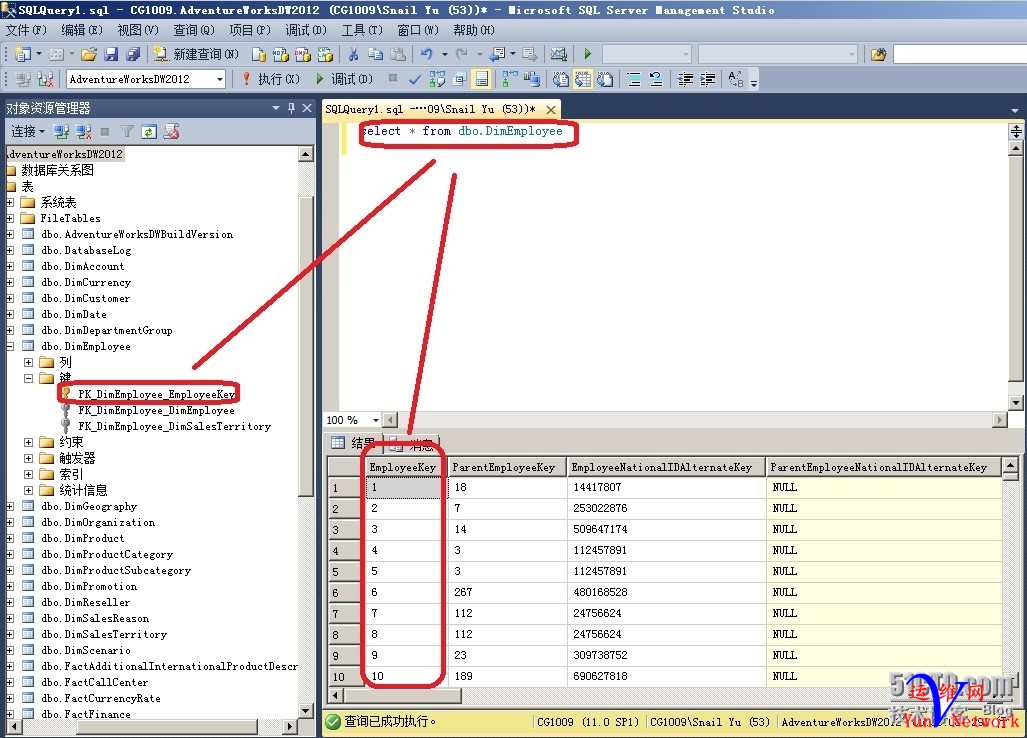Toggle Include Client Statistics
The width and height of the screenshot is (1027, 738).
[x=531, y=79]
